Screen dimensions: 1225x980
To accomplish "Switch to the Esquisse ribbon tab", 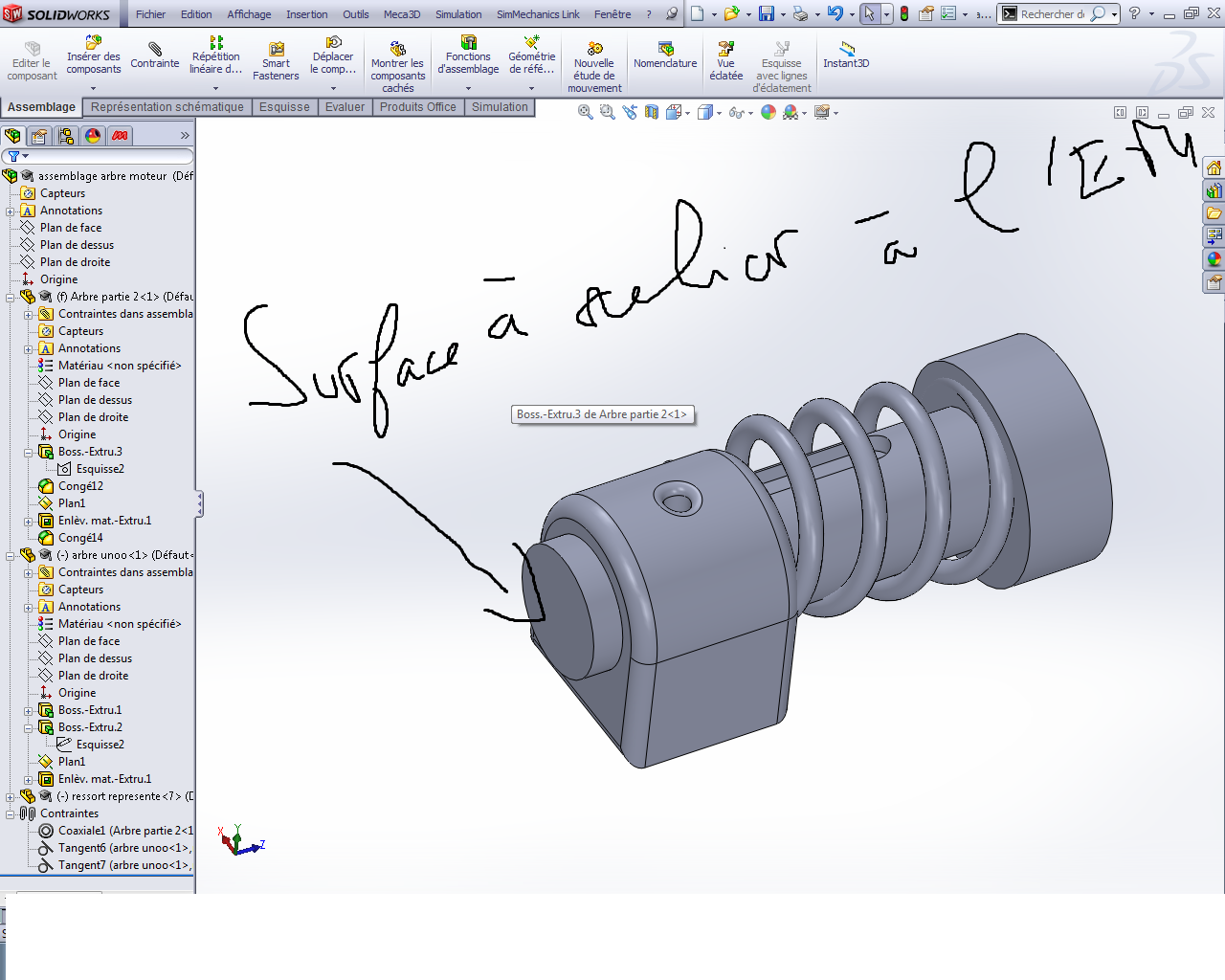I will [x=284, y=107].
